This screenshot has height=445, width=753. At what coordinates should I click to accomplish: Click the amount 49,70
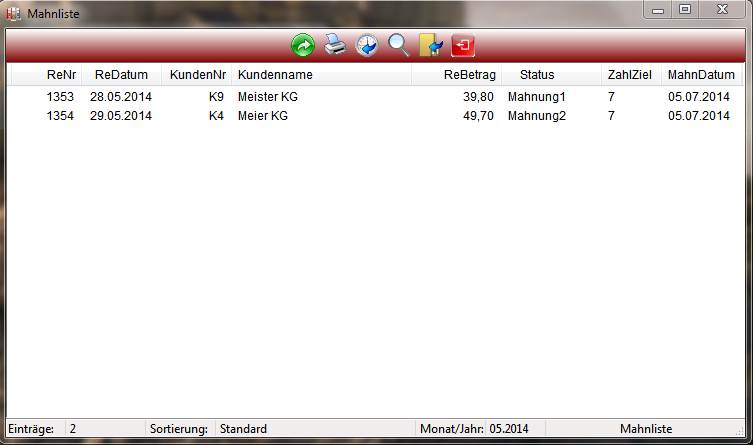[x=478, y=116]
